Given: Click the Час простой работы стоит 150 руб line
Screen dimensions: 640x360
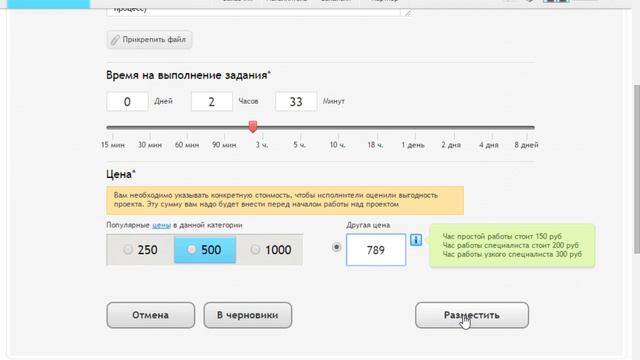Looking at the screenshot, I should coord(502,236).
